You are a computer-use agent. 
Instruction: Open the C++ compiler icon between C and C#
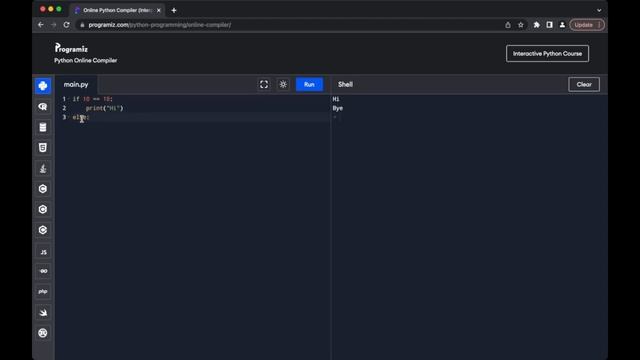pyautogui.click(x=43, y=209)
